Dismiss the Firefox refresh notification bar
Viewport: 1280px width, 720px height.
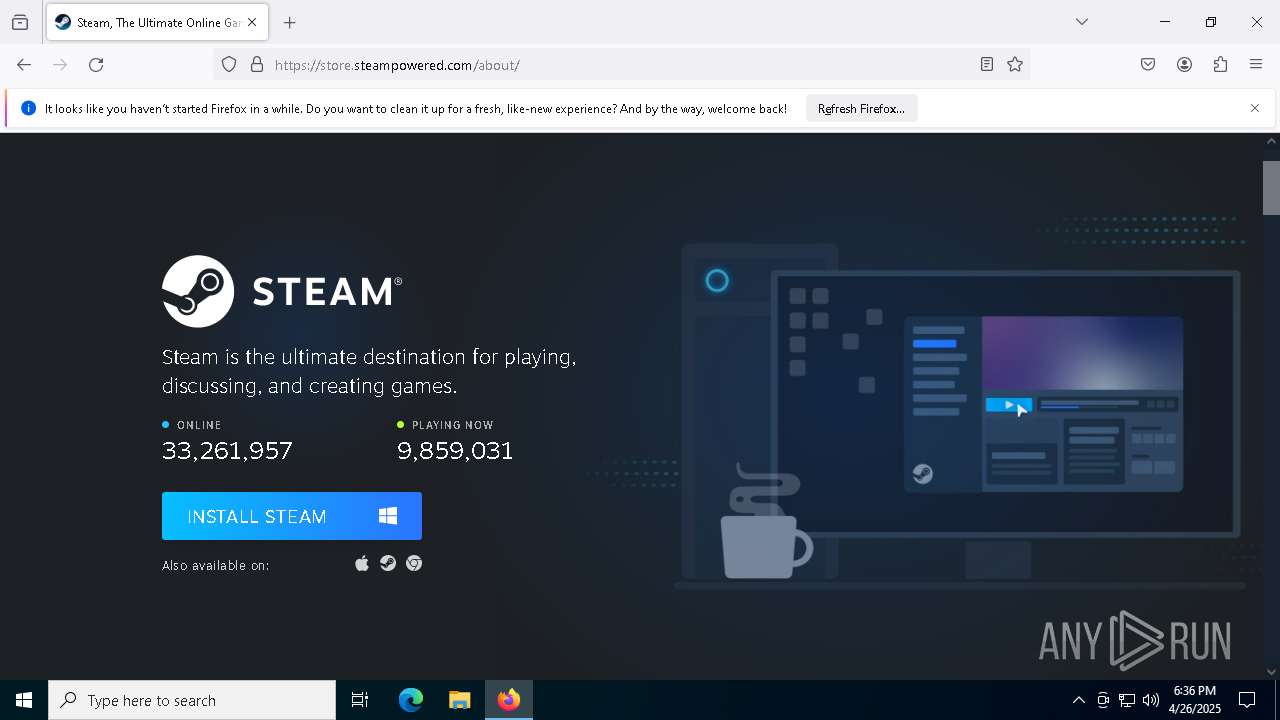pos(1255,108)
